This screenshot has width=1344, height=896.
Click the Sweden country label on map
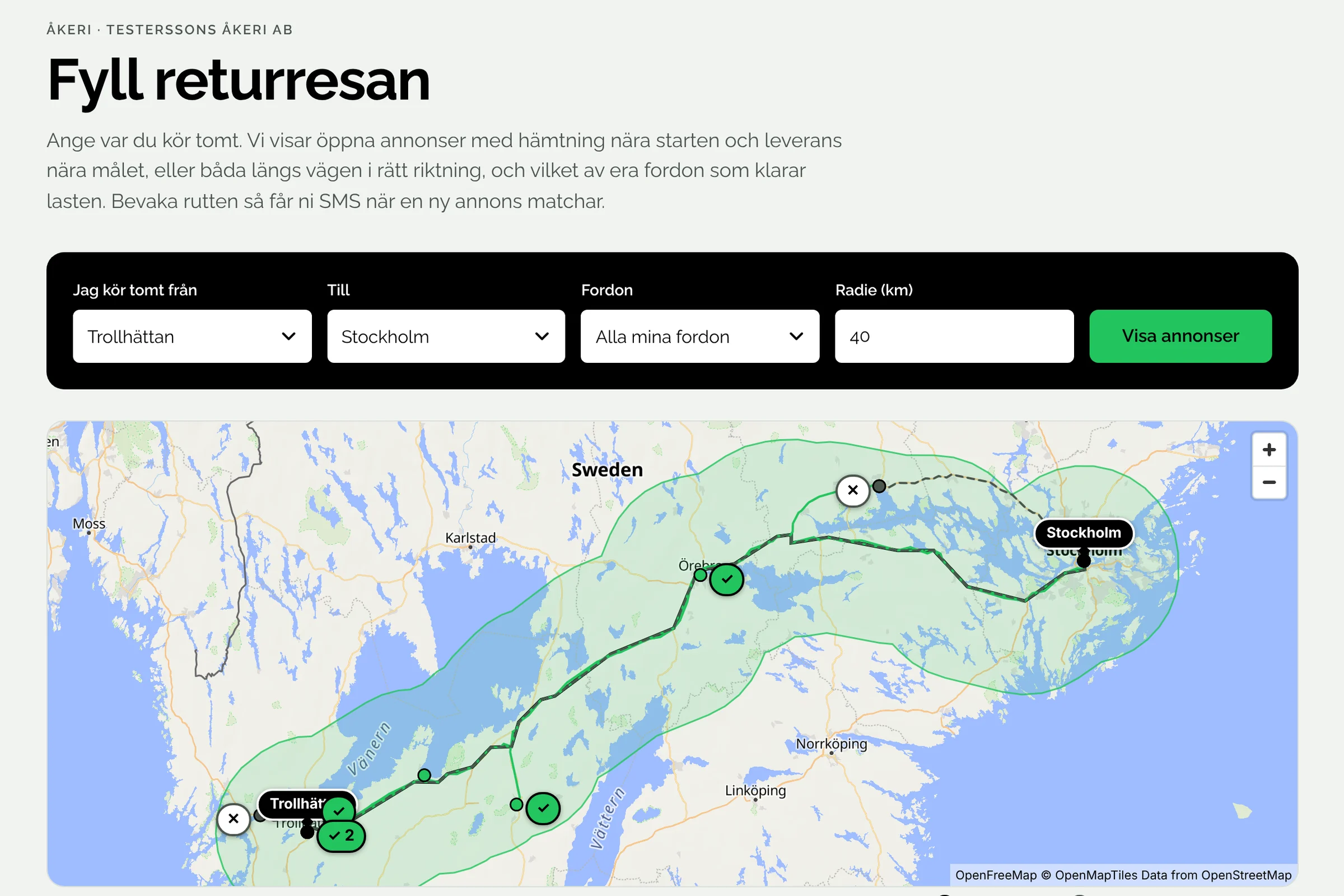pyautogui.click(x=607, y=470)
